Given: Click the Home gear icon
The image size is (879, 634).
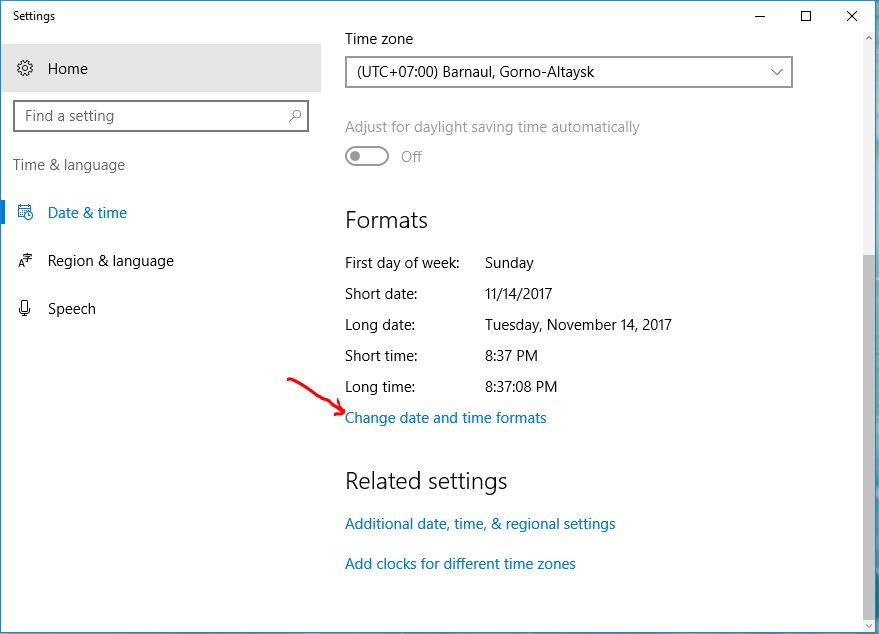Looking at the screenshot, I should point(26,69).
